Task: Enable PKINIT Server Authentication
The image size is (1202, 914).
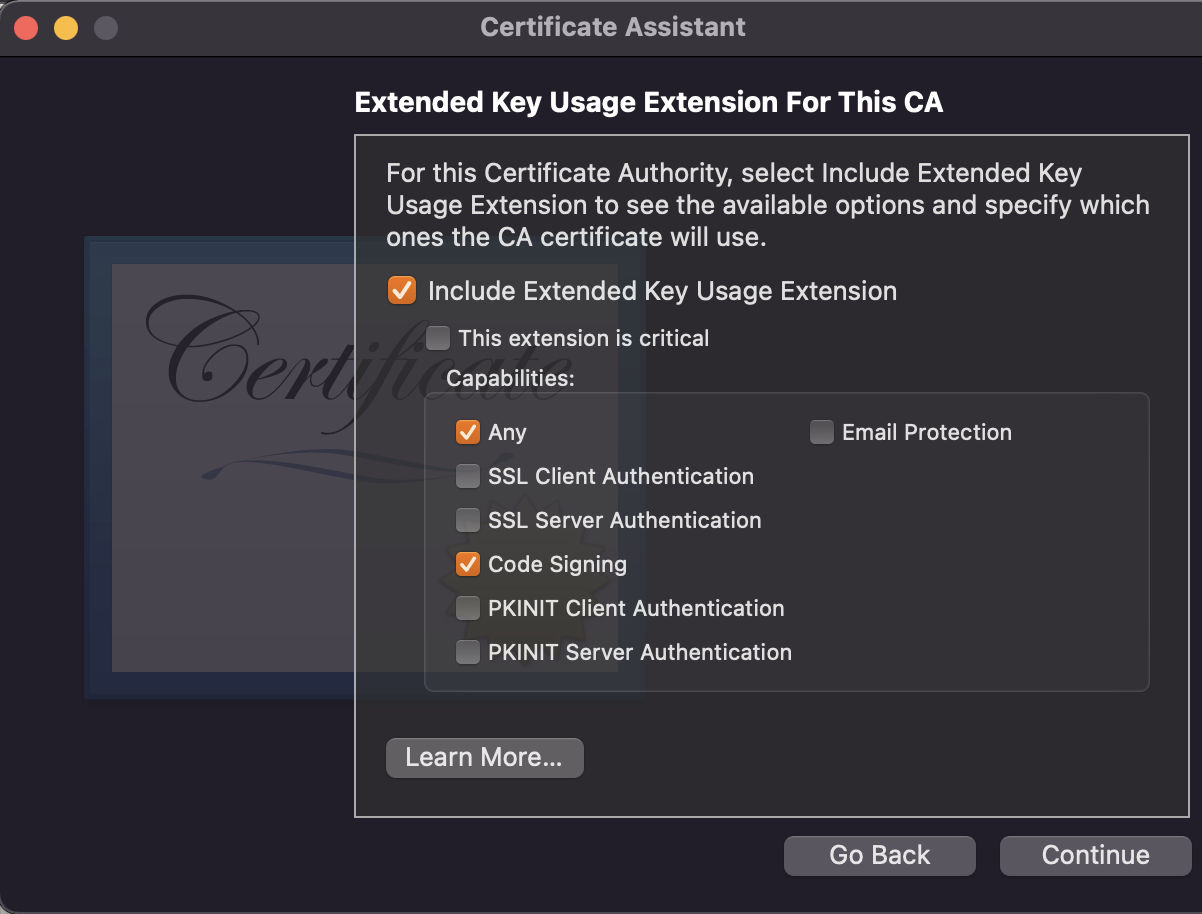Action: tap(467, 652)
